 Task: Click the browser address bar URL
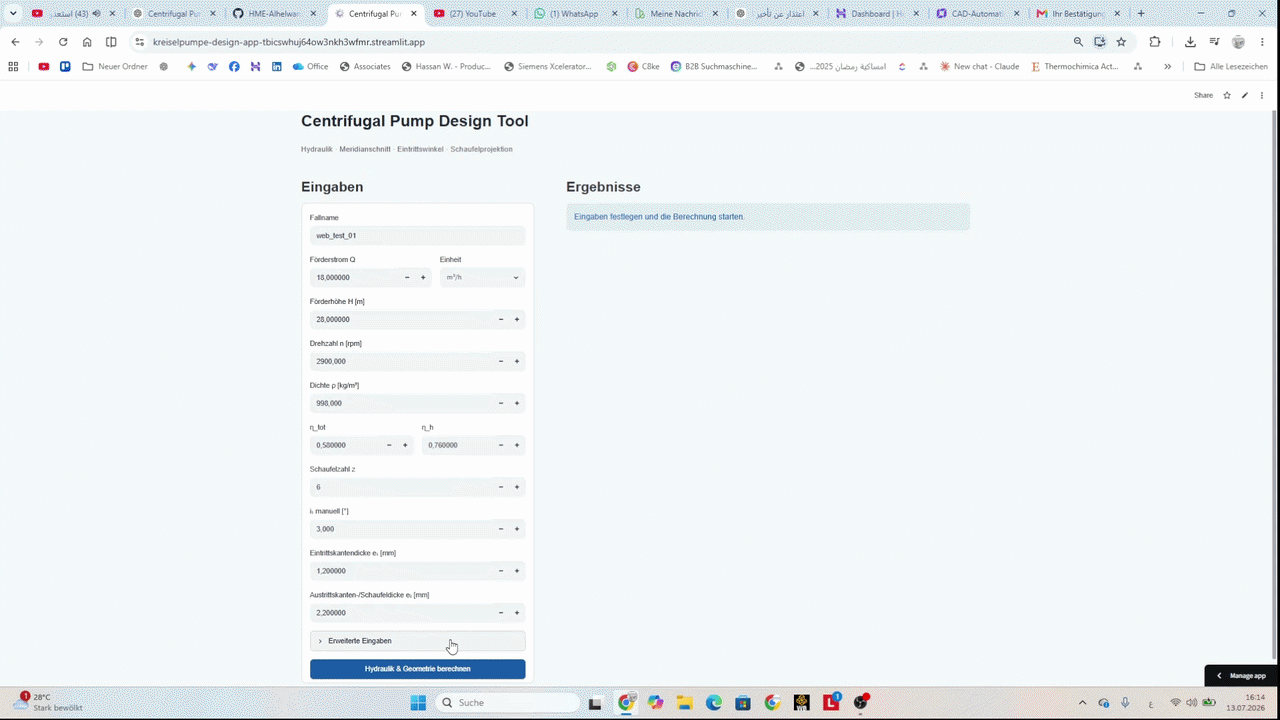coord(289,42)
